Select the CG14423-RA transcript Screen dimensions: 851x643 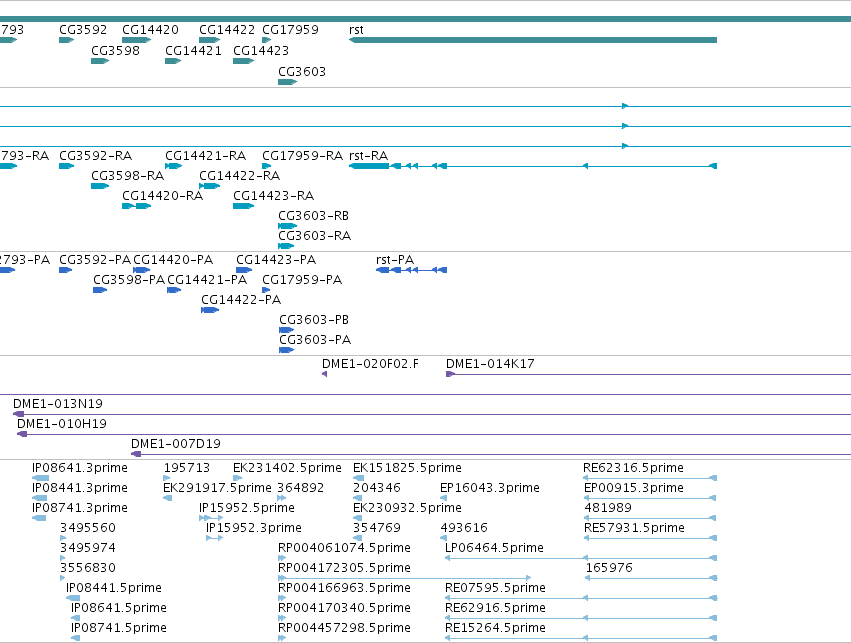coord(243,206)
